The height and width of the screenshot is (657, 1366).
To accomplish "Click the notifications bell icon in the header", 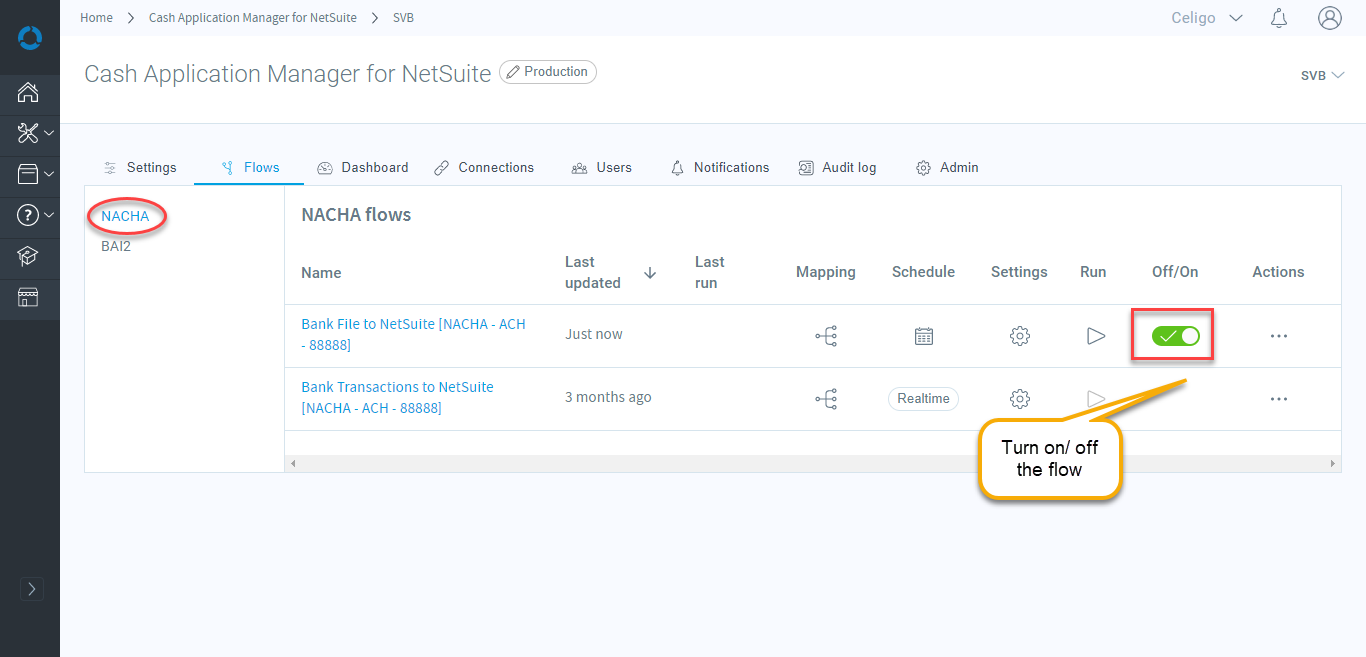I will (1278, 18).
